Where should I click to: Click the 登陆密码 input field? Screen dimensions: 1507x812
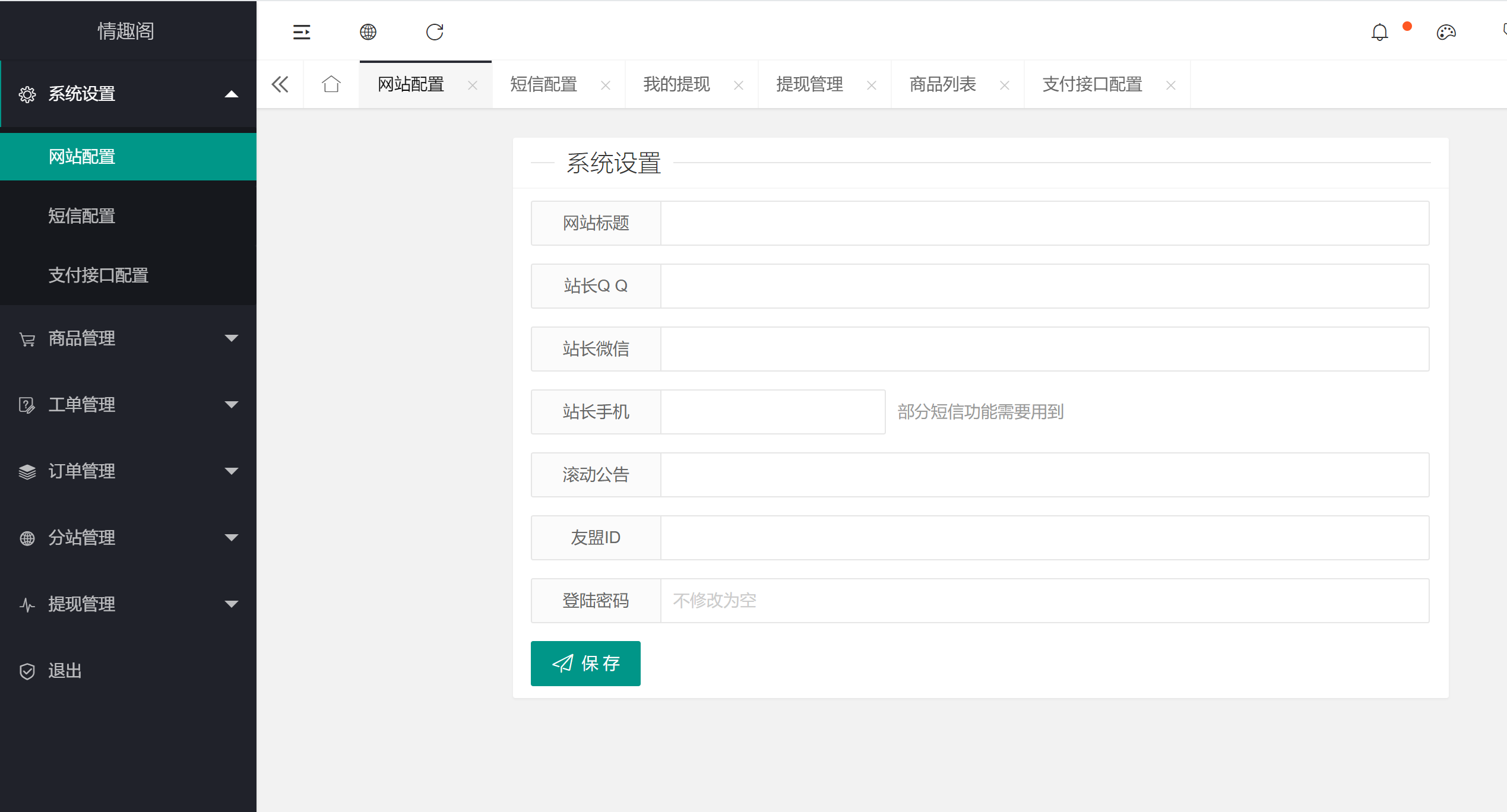tap(891, 600)
